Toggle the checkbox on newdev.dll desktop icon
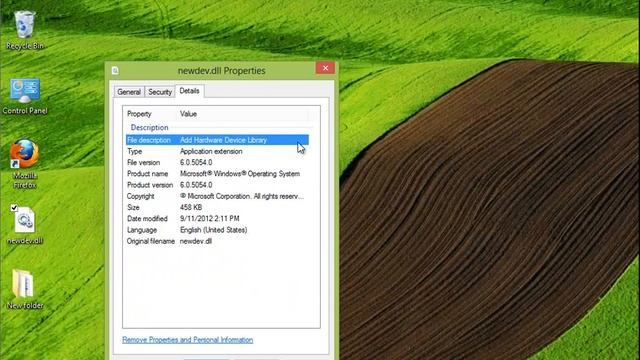This screenshot has width=640, height=360. (14, 208)
